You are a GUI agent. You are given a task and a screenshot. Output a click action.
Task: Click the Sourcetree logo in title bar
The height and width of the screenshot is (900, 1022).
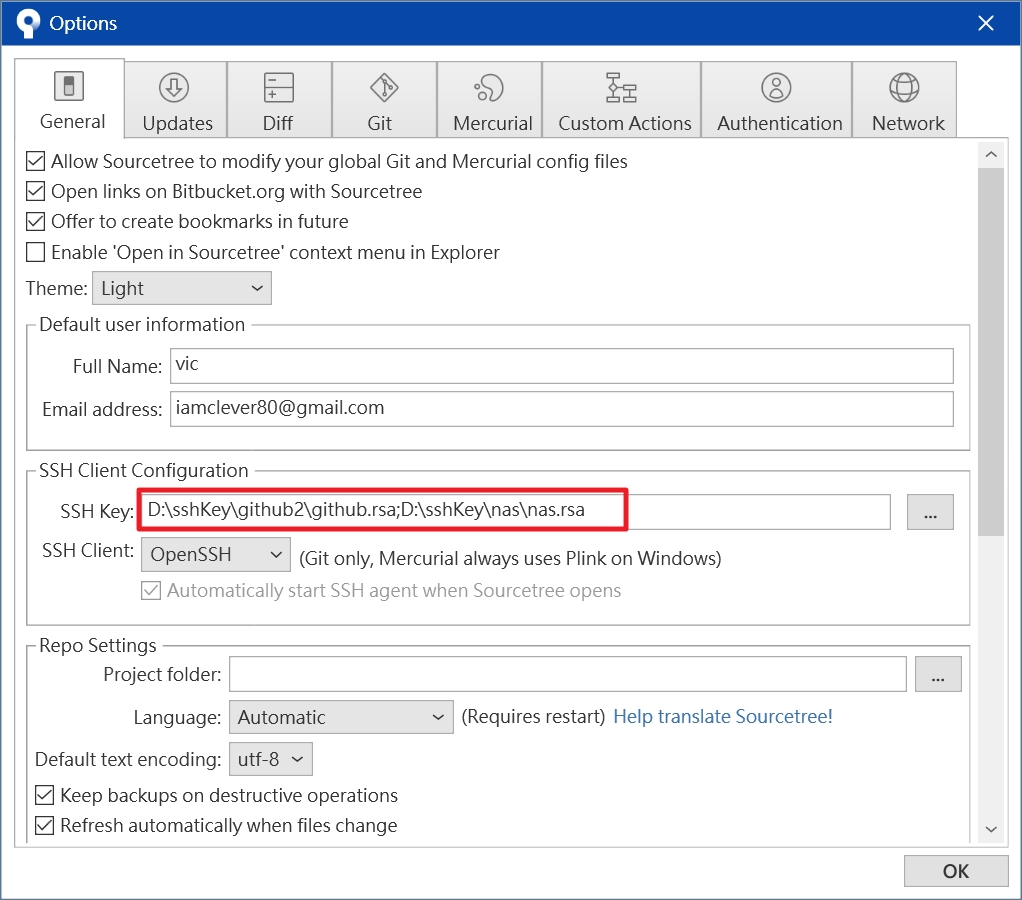coord(28,23)
